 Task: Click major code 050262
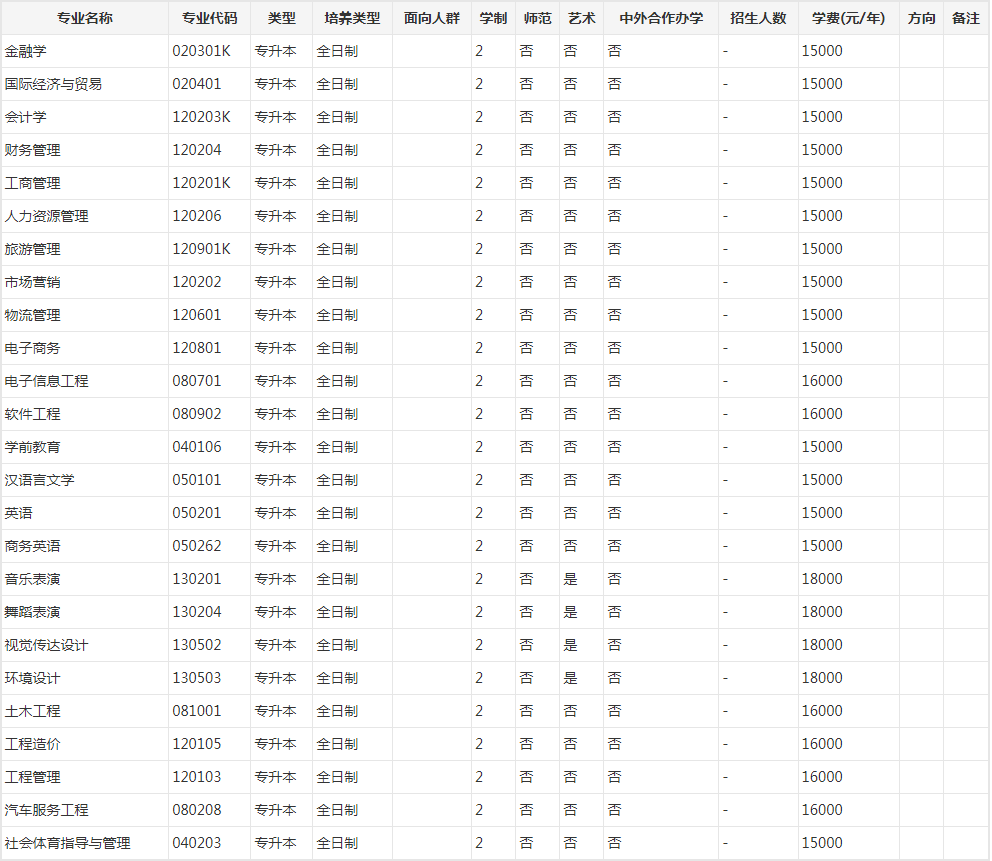197,546
